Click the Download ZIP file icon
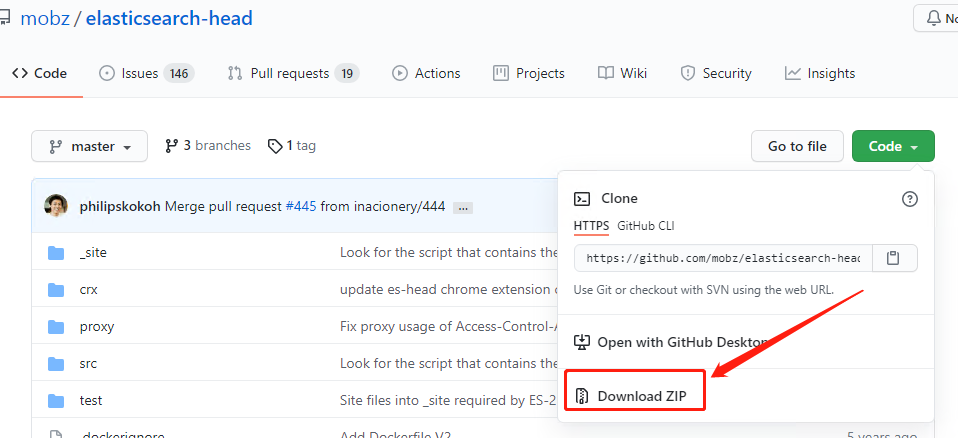The width and height of the screenshot is (958, 438). [582, 396]
